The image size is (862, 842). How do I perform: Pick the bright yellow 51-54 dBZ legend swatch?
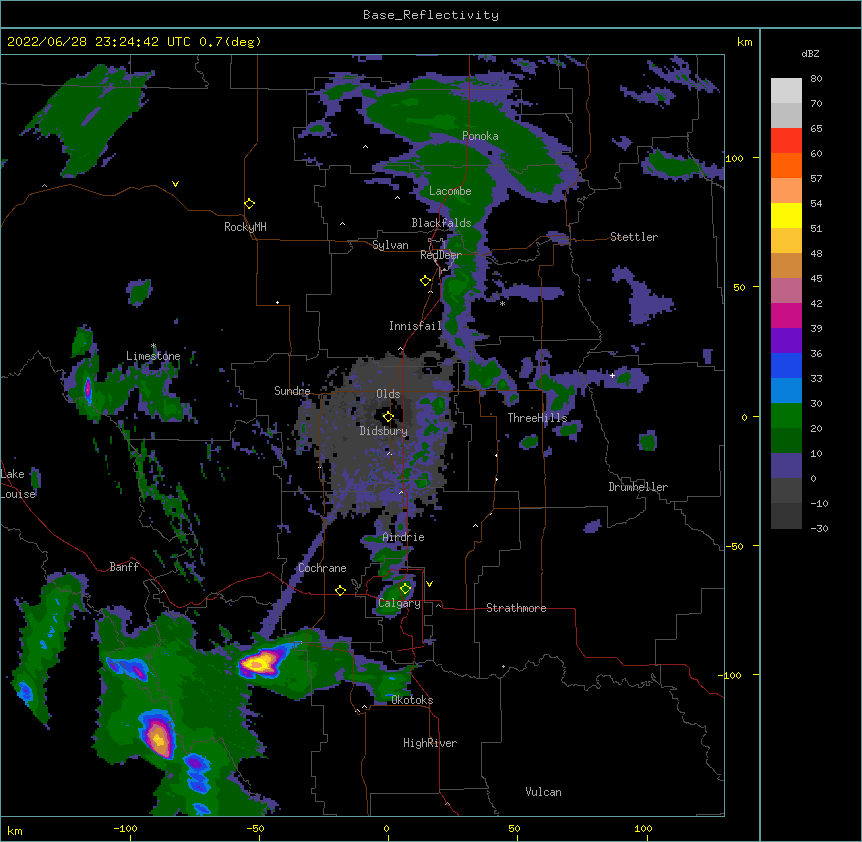coord(786,215)
